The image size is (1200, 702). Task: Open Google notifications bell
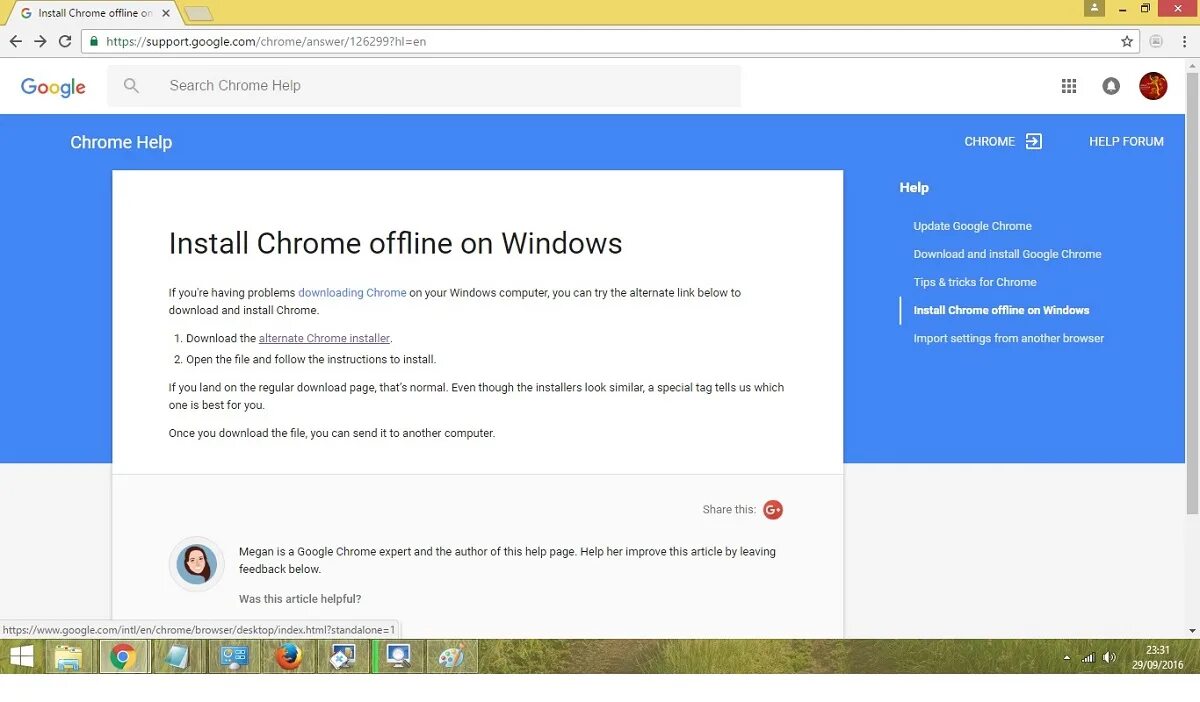click(1111, 86)
